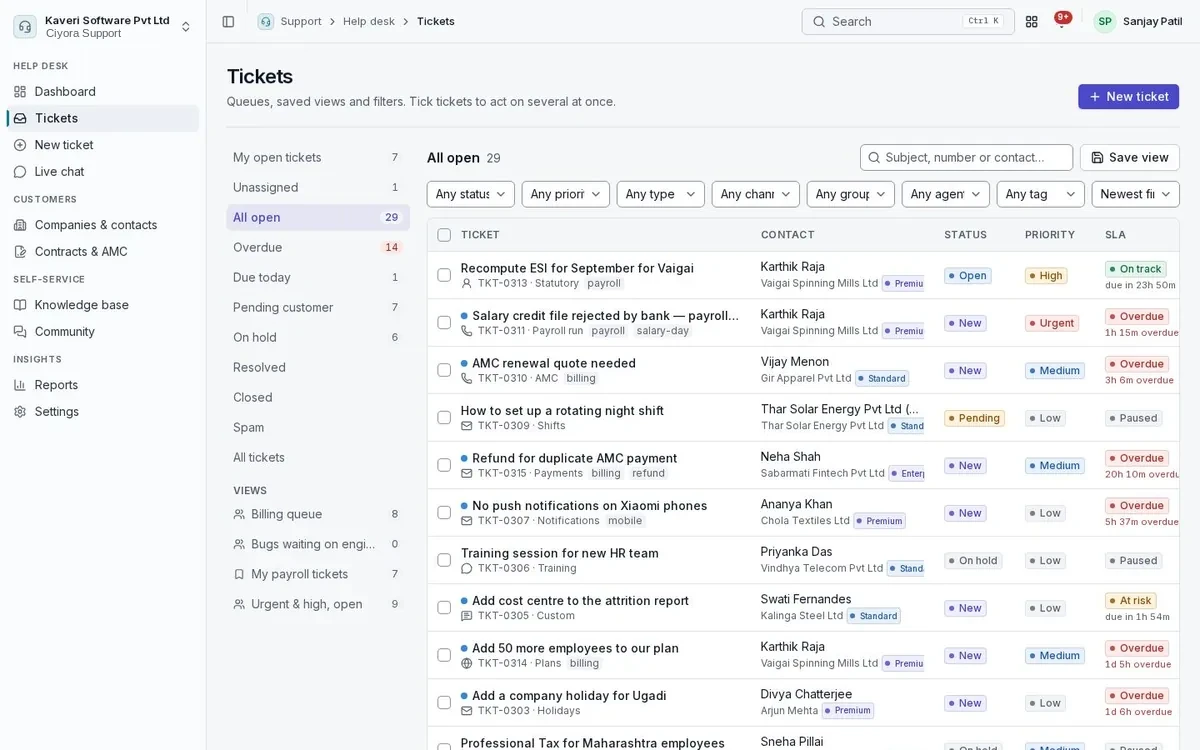Image resolution: width=1200 pixels, height=750 pixels.
Task: Click the New ticket plus-circle sidebar icon
Action: [20, 145]
